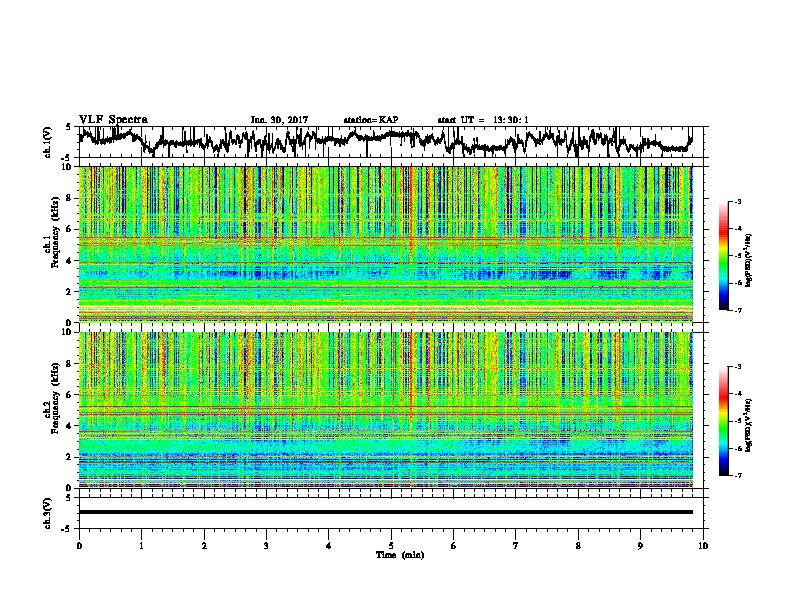This screenshot has width=792, height=612.
Task: Click the "-7" tick on lower color bar
Action: (x=737, y=476)
